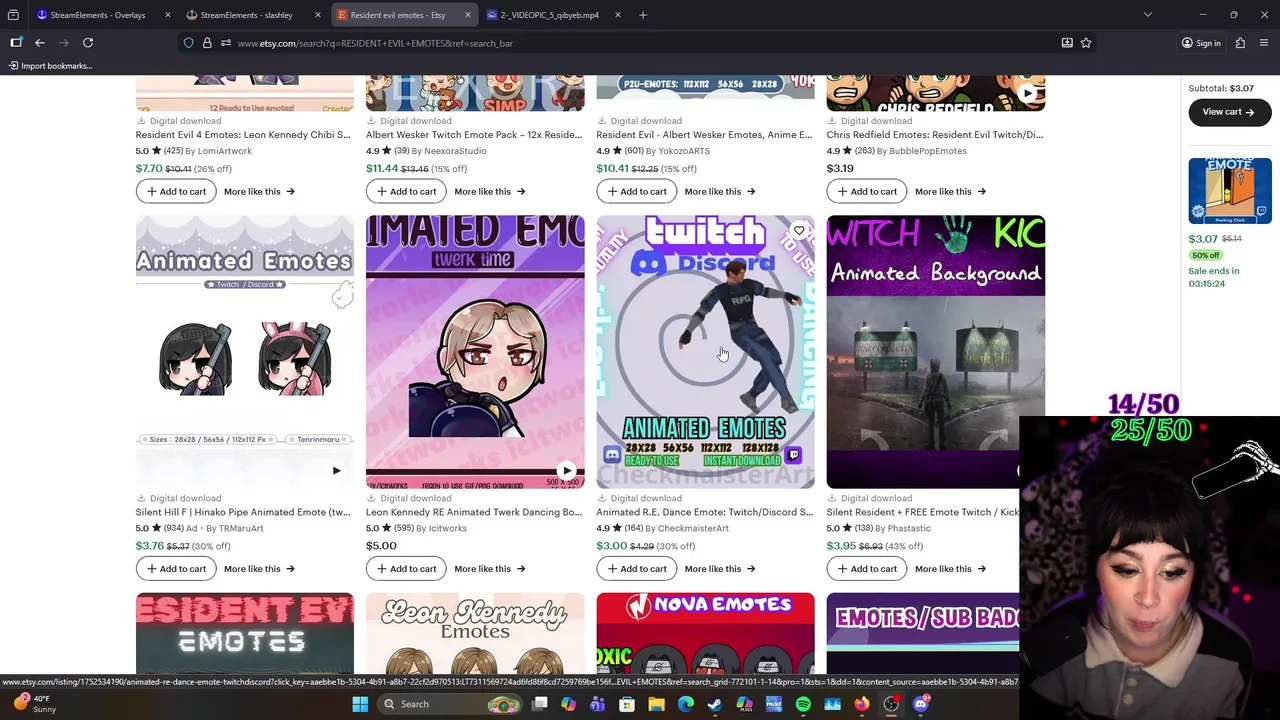Screen dimensions: 1280x720
Task: Close the Resident evil emotes Etsy tab
Action: [x=468, y=15]
